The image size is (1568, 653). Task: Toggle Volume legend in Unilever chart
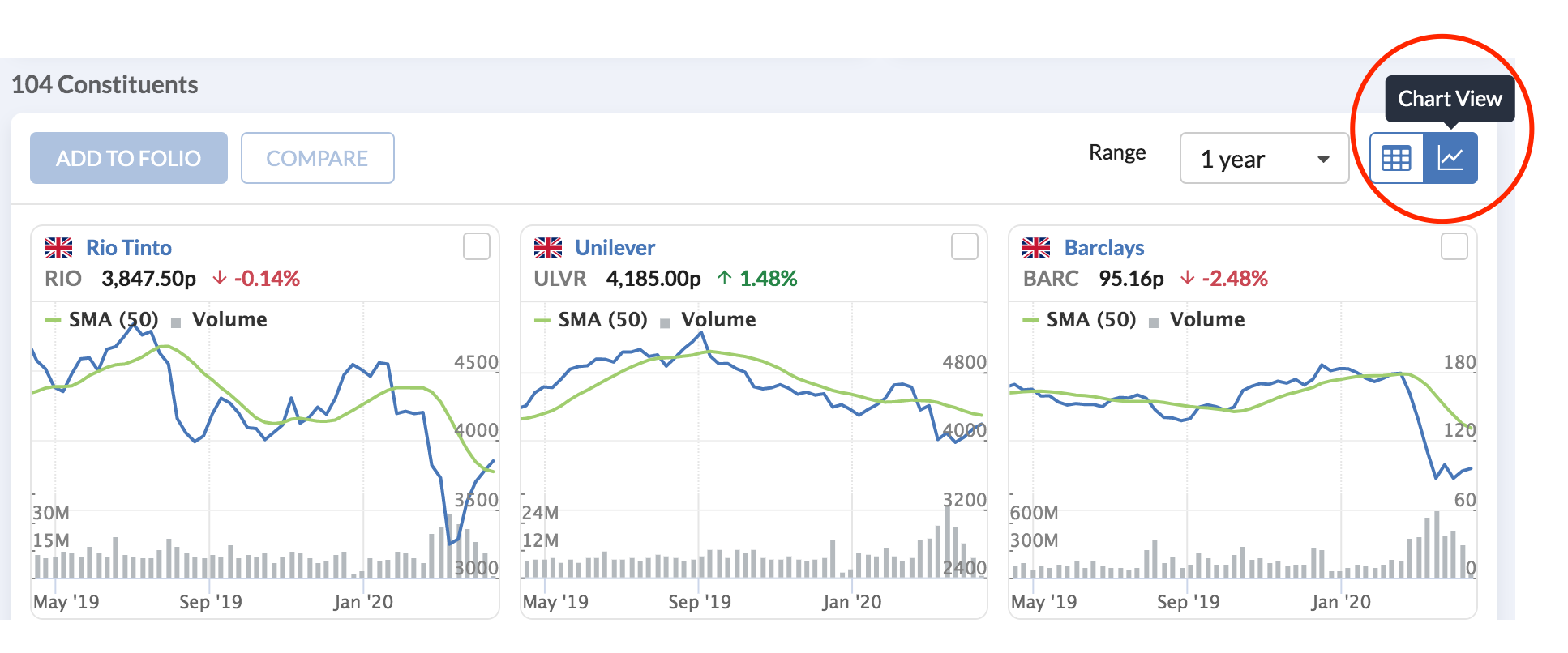(x=709, y=320)
